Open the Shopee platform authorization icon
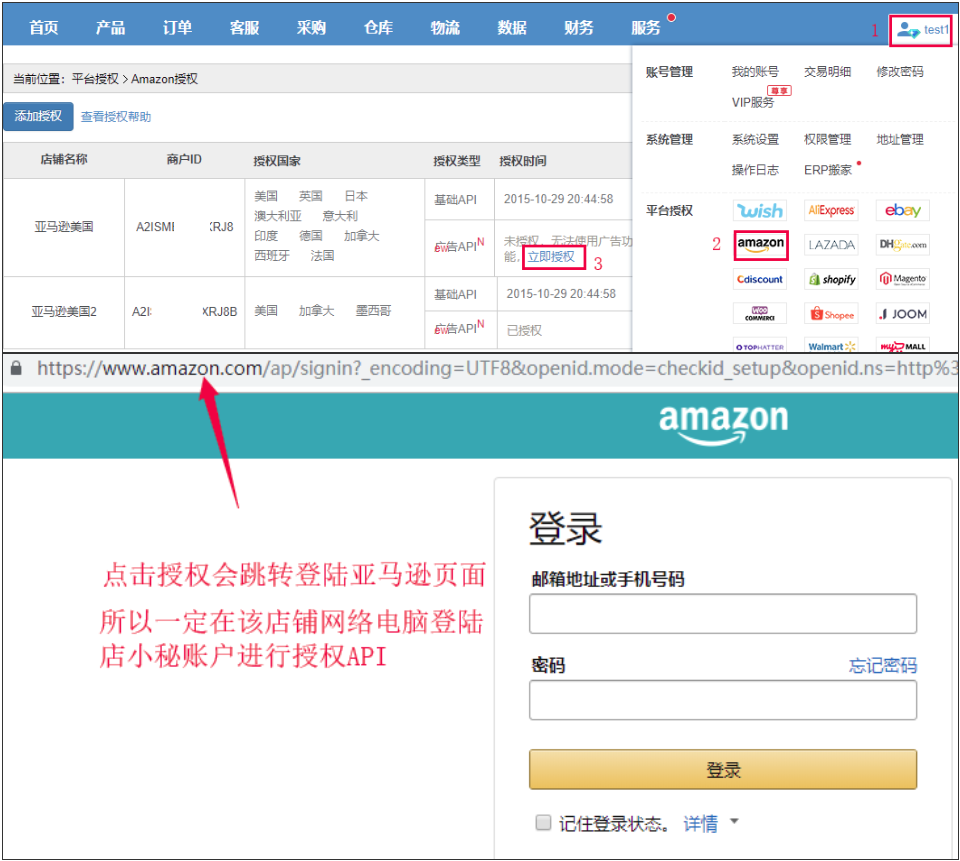The image size is (960, 861). [x=831, y=314]
